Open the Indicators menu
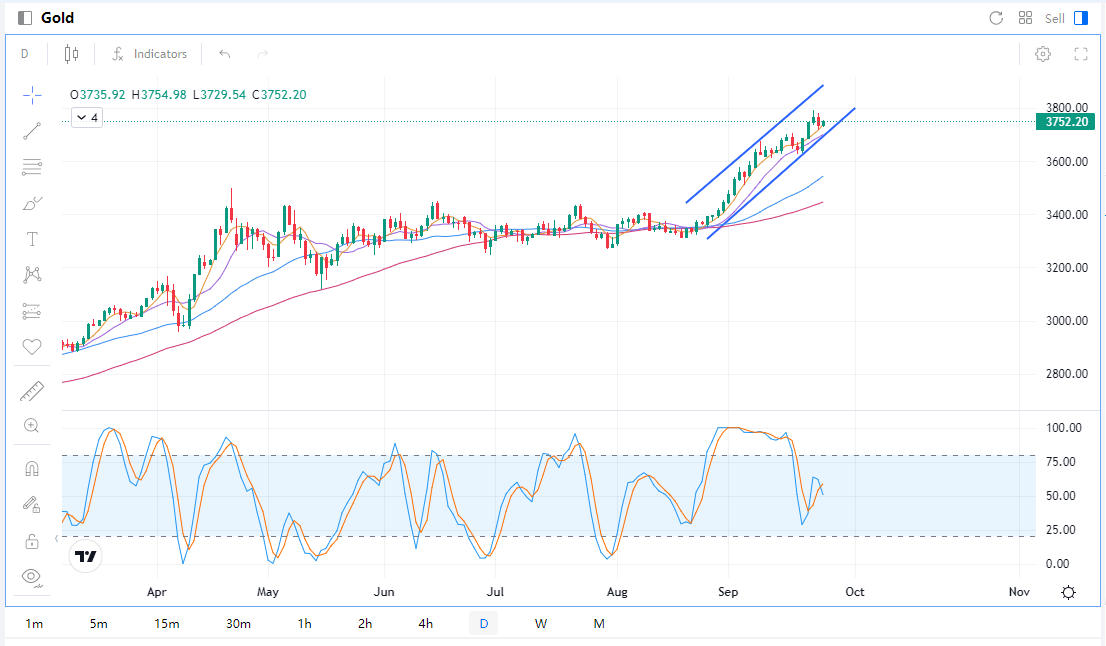Image resolution: width=1106 pixels, height=646 pixels. click(x=149, y=54)
